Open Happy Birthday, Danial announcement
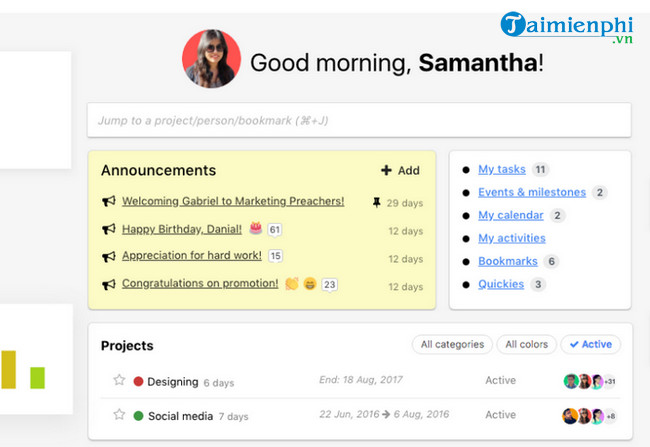This screenshot has width=650, height=447. pyautogui.click(x=182, y=229)
